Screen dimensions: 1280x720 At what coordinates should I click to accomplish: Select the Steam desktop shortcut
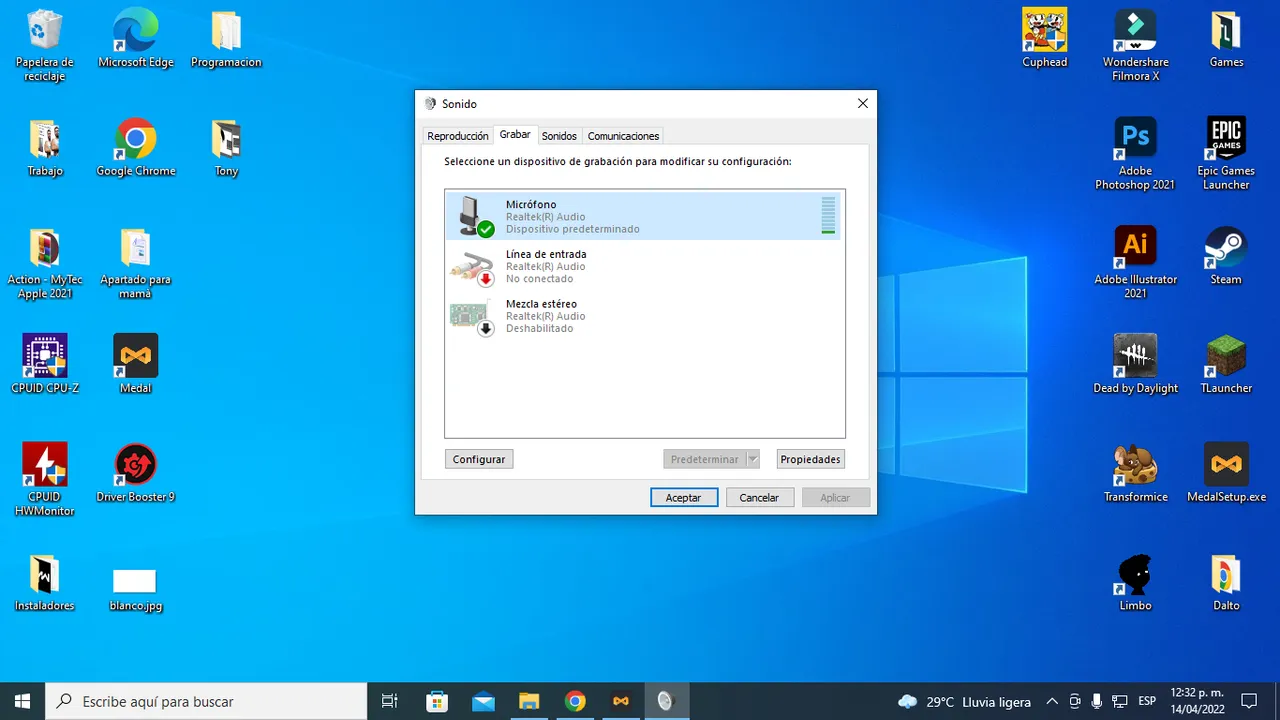point(1226,257)
